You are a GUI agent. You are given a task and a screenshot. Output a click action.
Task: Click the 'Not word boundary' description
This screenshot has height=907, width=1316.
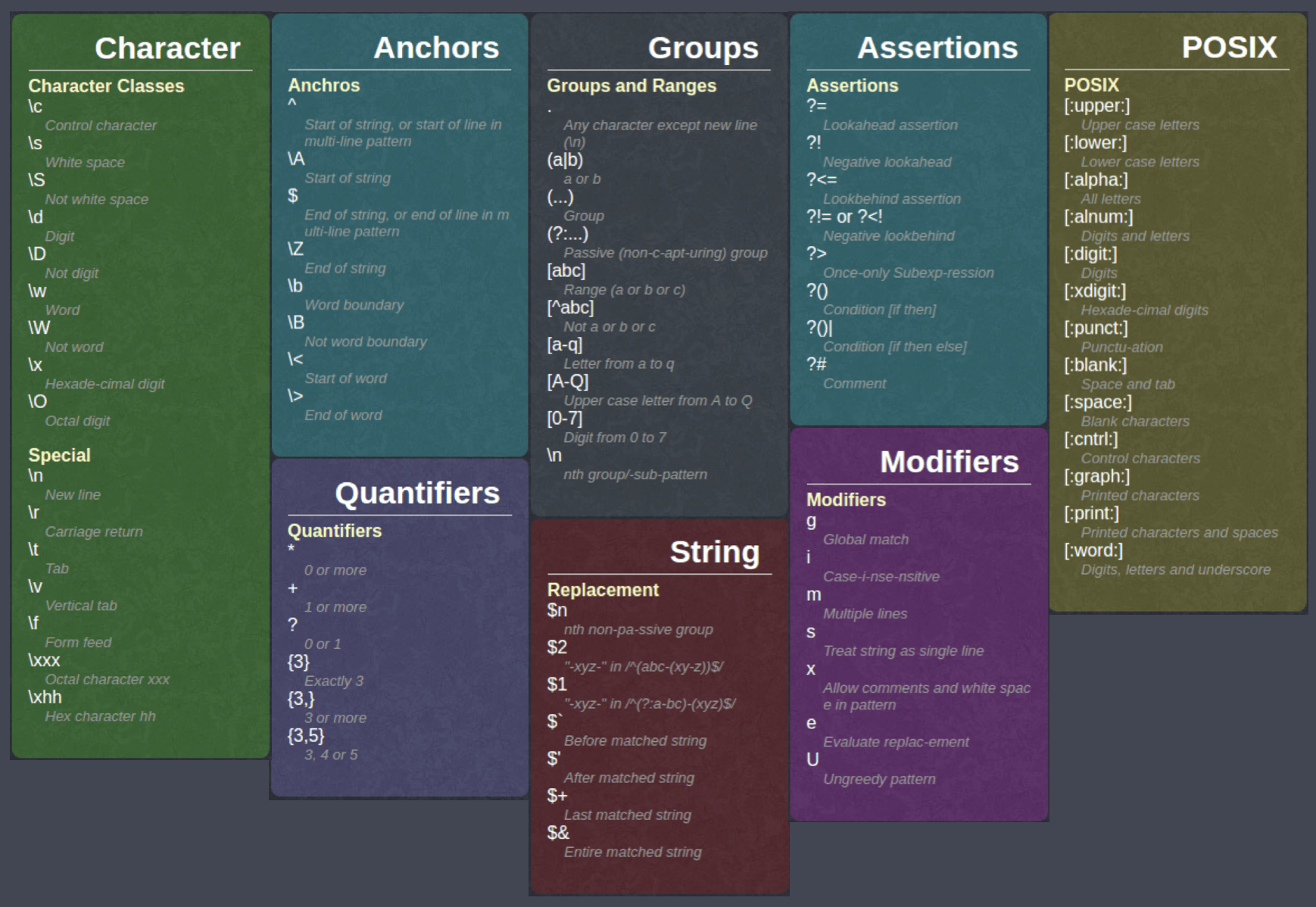pyautogui.click(x=365, y=342)
